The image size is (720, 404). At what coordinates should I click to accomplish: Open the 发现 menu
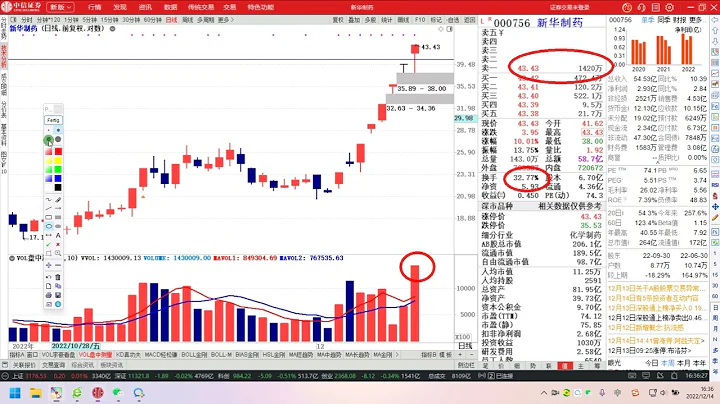[120, 7]
